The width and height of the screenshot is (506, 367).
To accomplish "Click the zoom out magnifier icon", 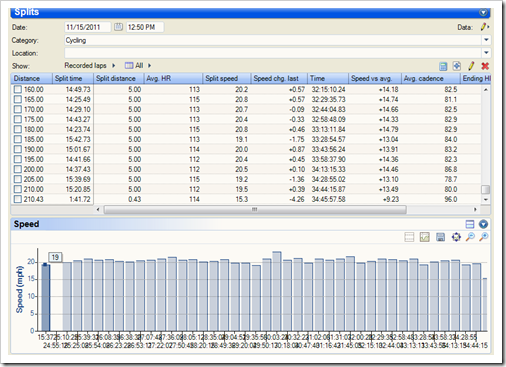I will (x=470, y=237).
